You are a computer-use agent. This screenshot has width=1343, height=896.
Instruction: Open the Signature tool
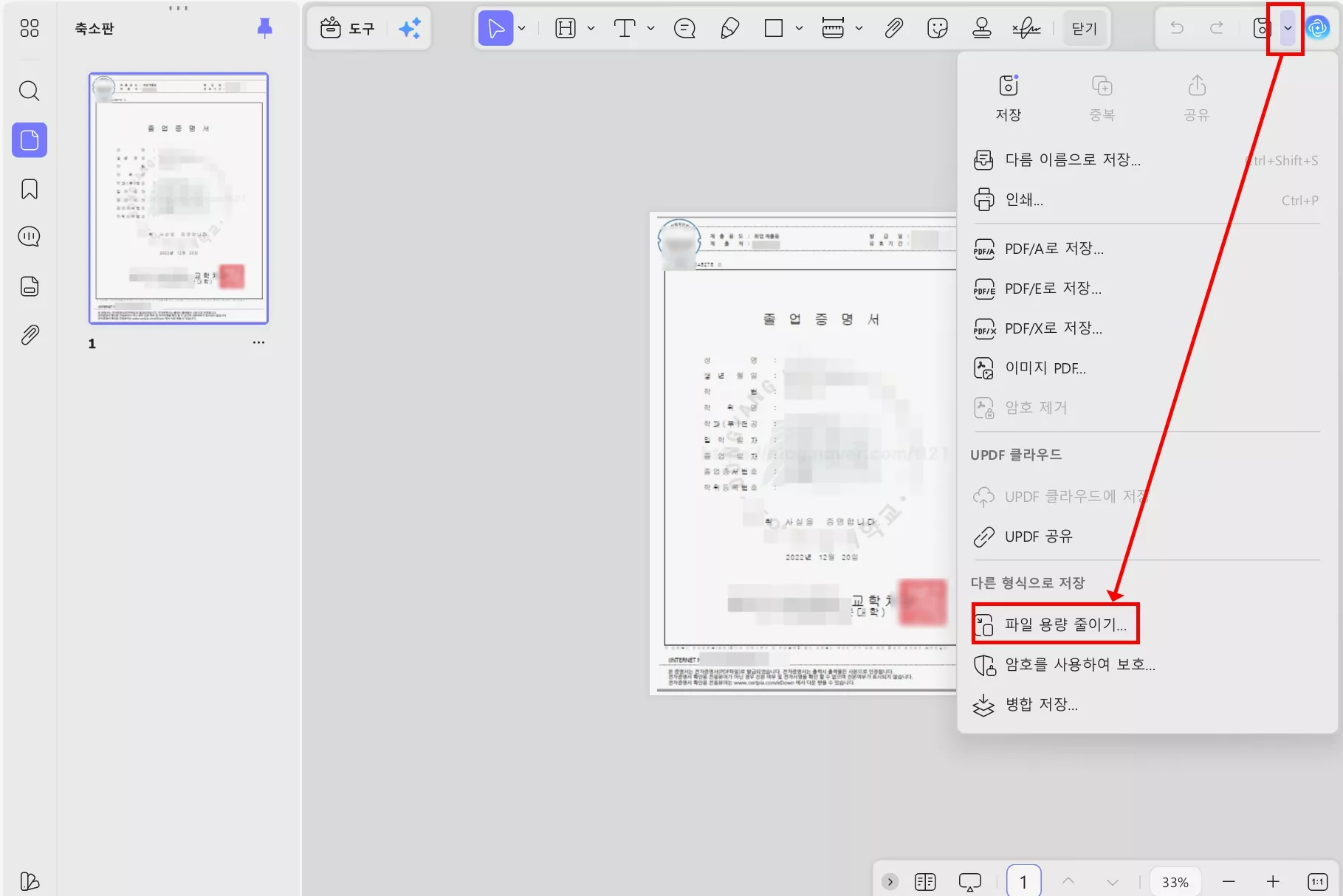[x=1026, y=28]
